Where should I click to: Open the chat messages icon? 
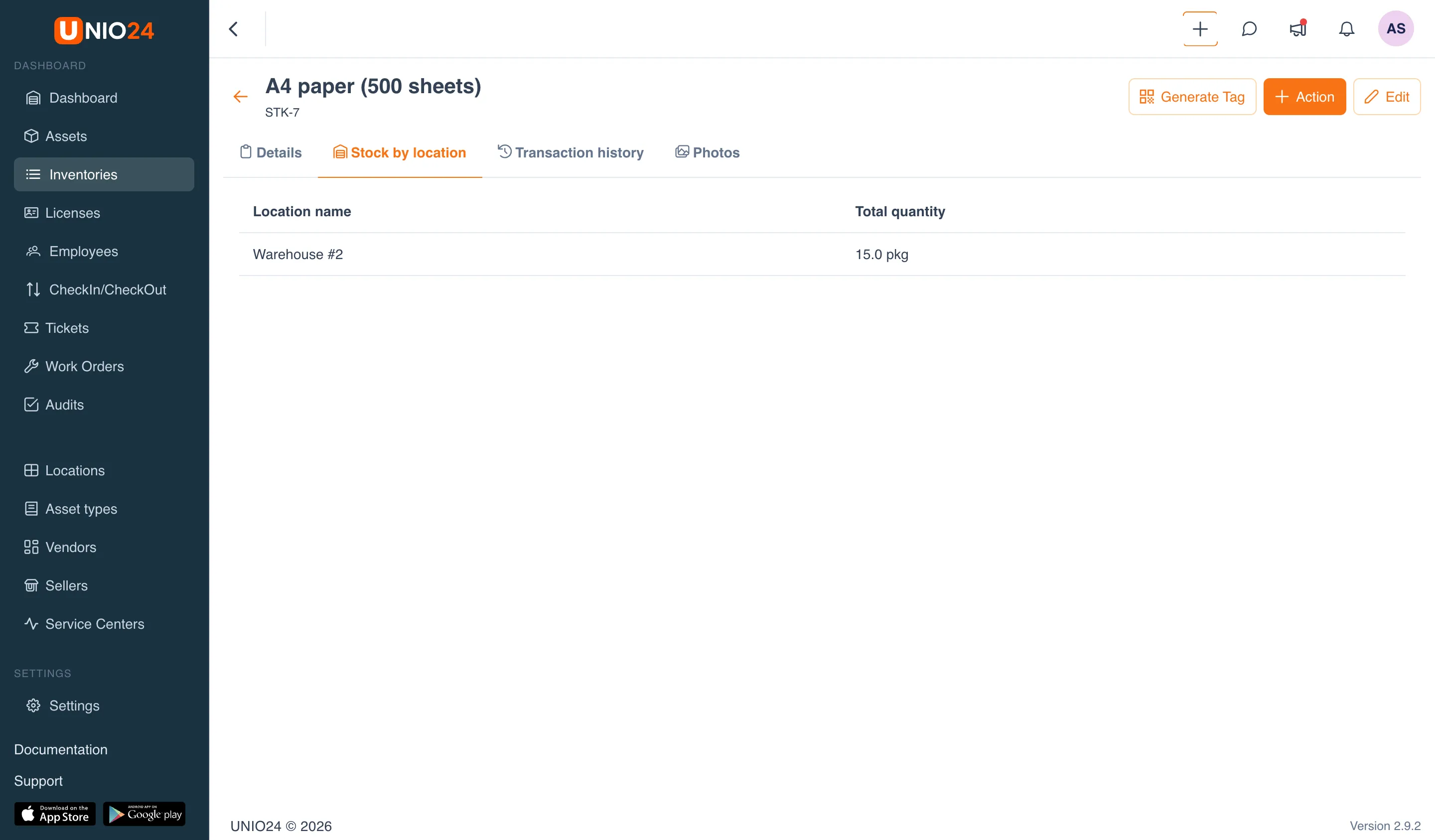click(1249, 29)
